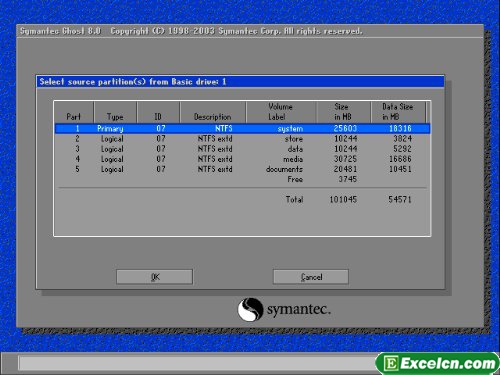
Task: Click the Primary type cell
Action: [x=110, y=129]
